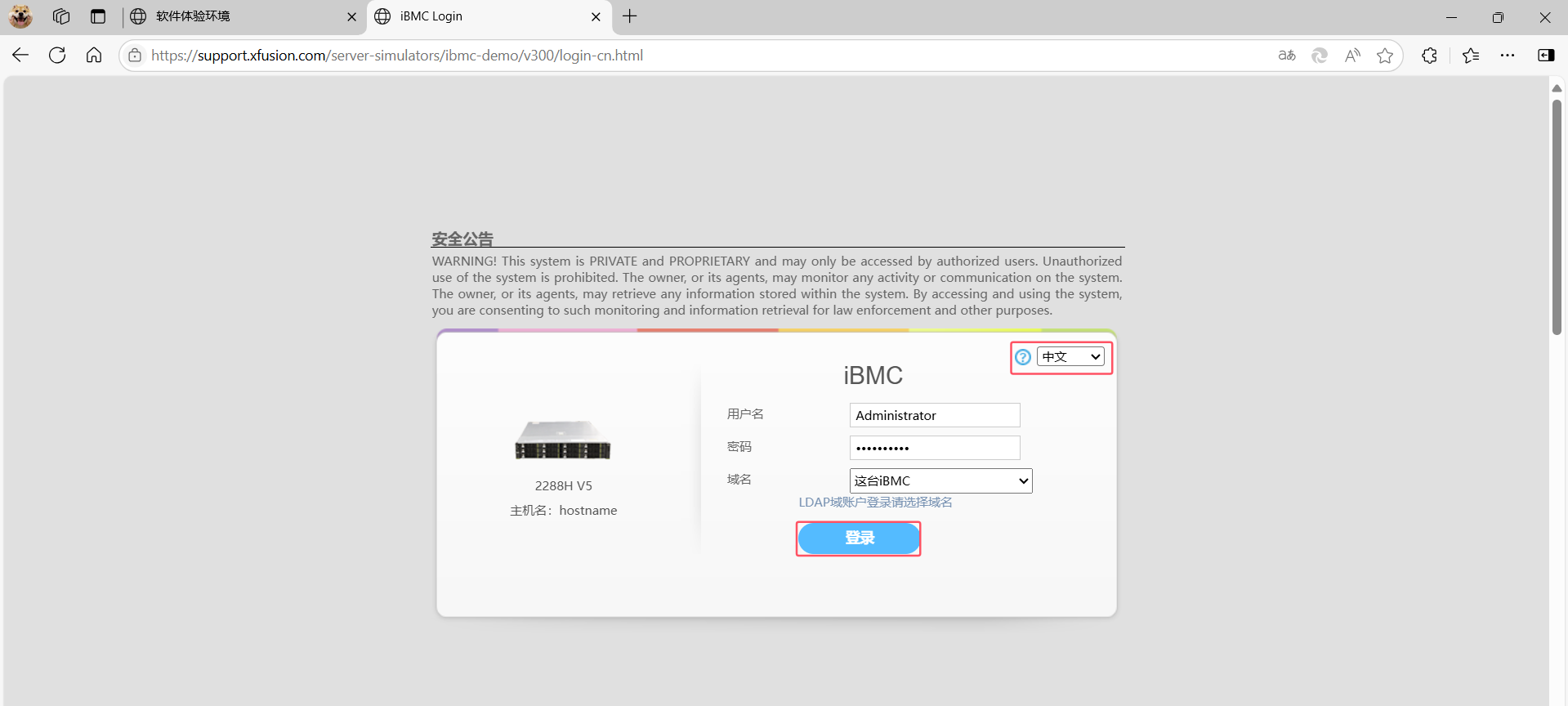Open the browser extensions menu

(x=1429, y=56)
